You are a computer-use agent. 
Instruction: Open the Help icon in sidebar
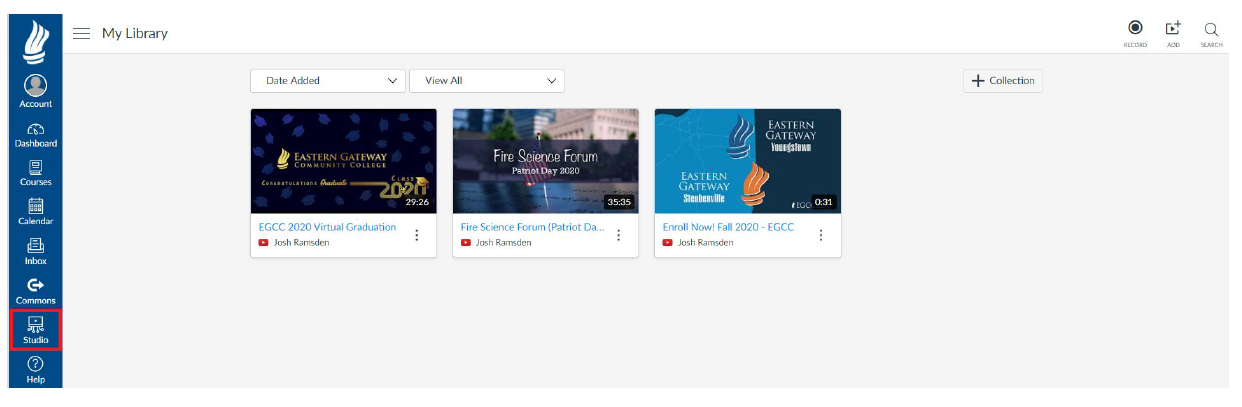(35, 369)
